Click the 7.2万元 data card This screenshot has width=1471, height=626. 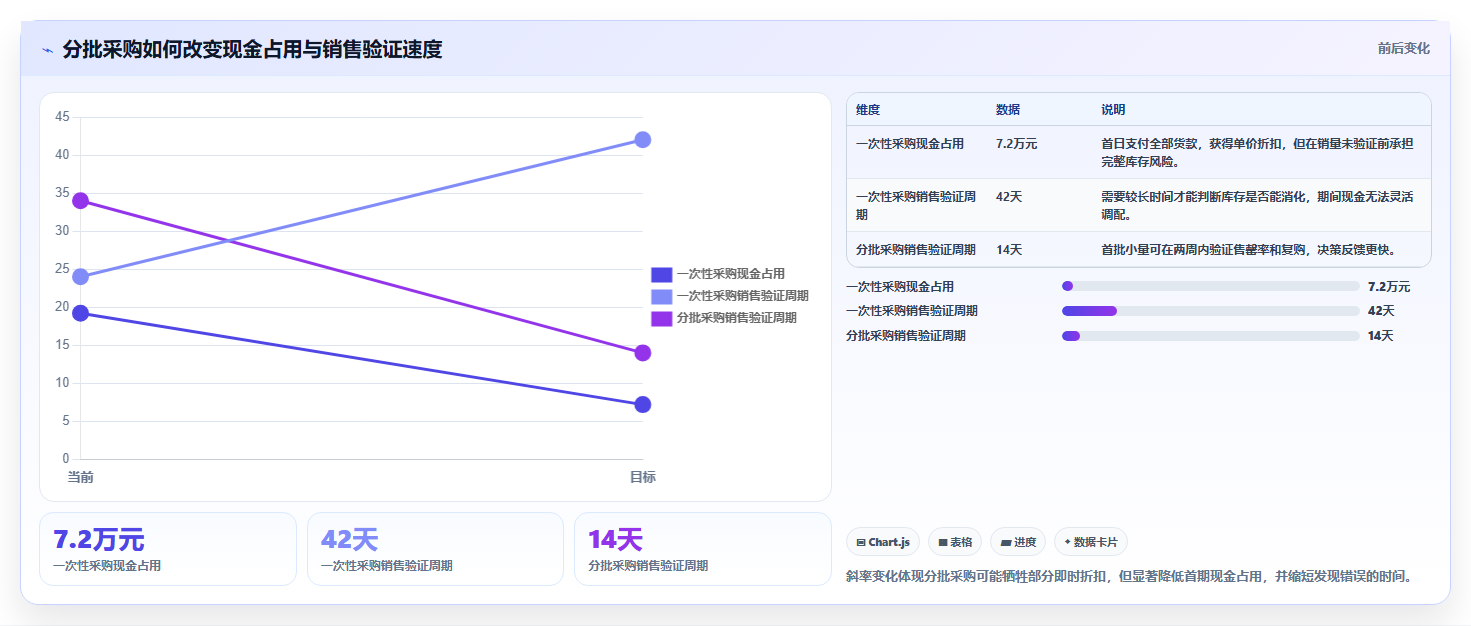pyautogui.click(x=168, y=549)
